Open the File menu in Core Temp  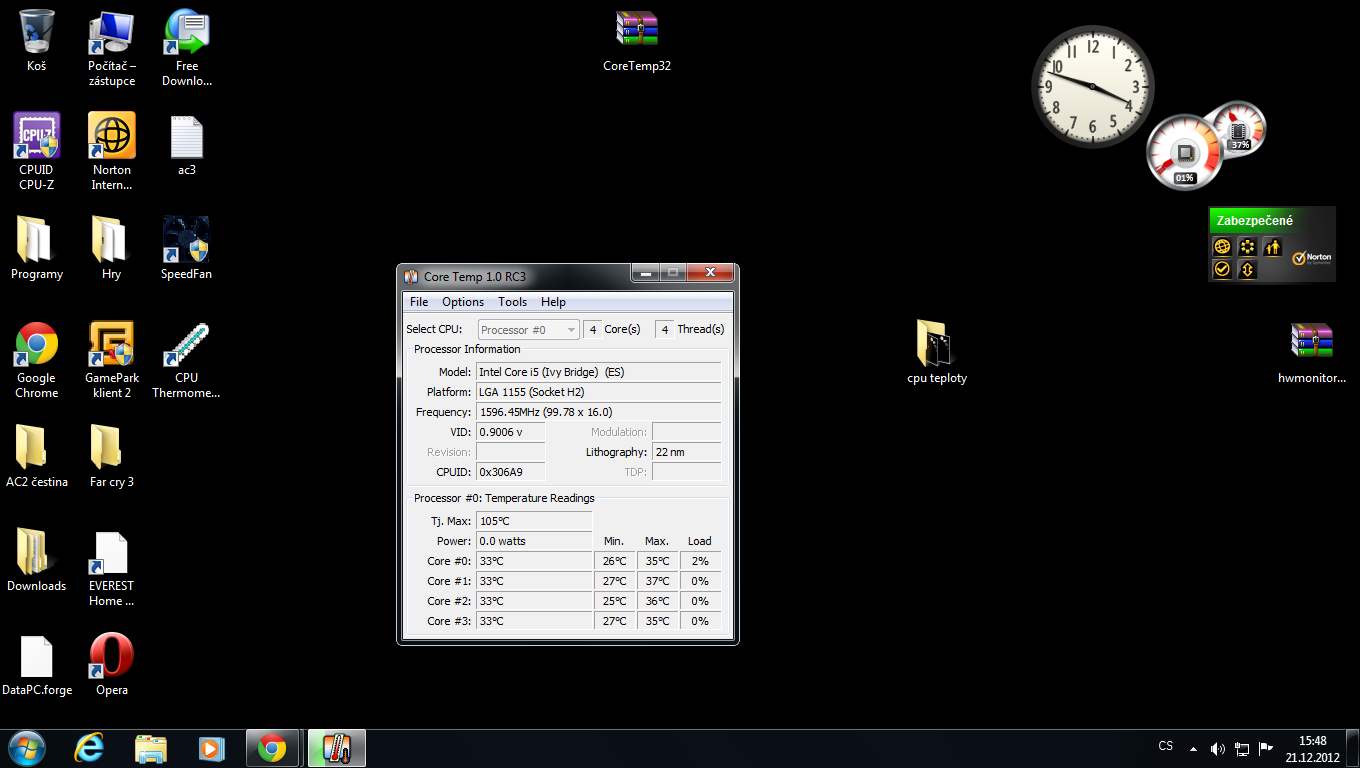coord(419,302)
